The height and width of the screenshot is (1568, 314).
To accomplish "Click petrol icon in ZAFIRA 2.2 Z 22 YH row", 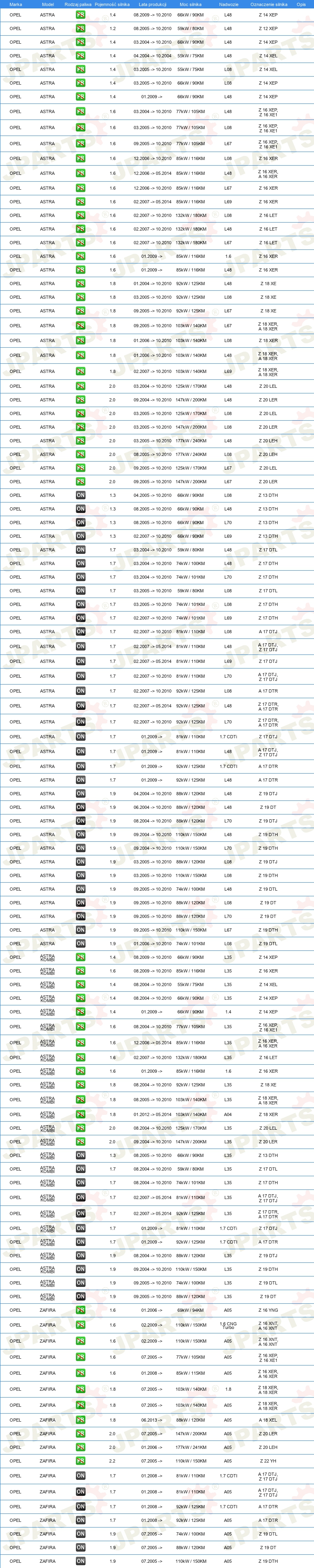I will tap(80, 1461).
